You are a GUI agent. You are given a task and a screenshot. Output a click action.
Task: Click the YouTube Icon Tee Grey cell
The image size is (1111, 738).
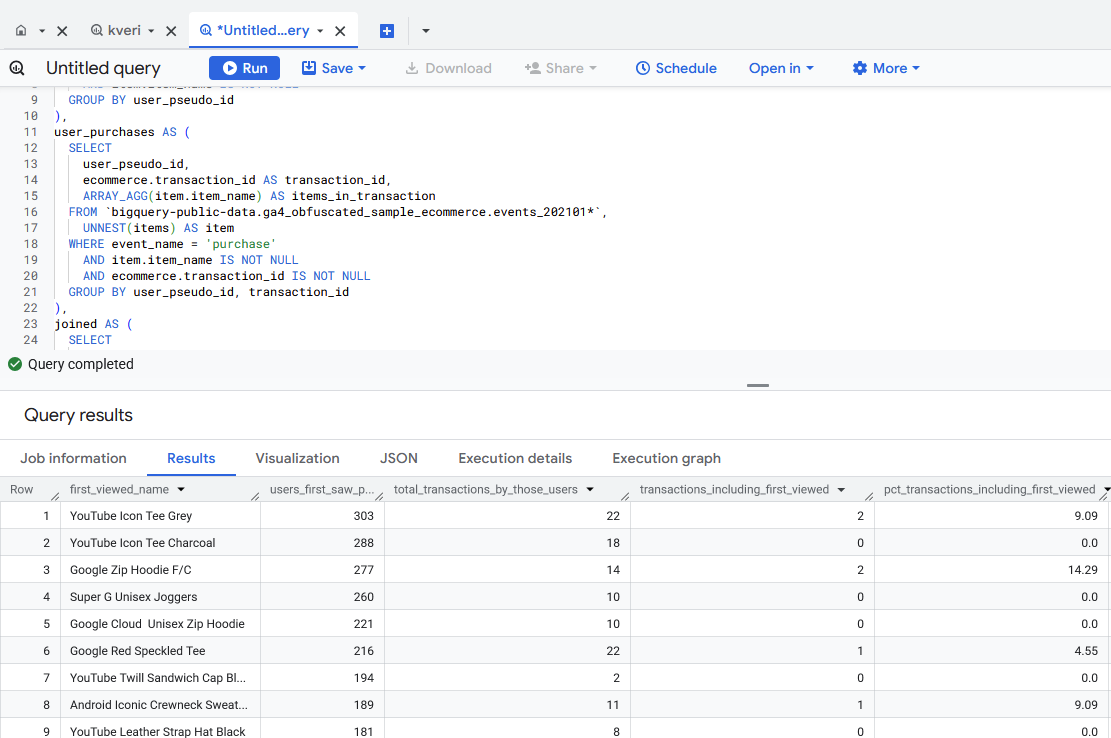[x=131, y=516]
